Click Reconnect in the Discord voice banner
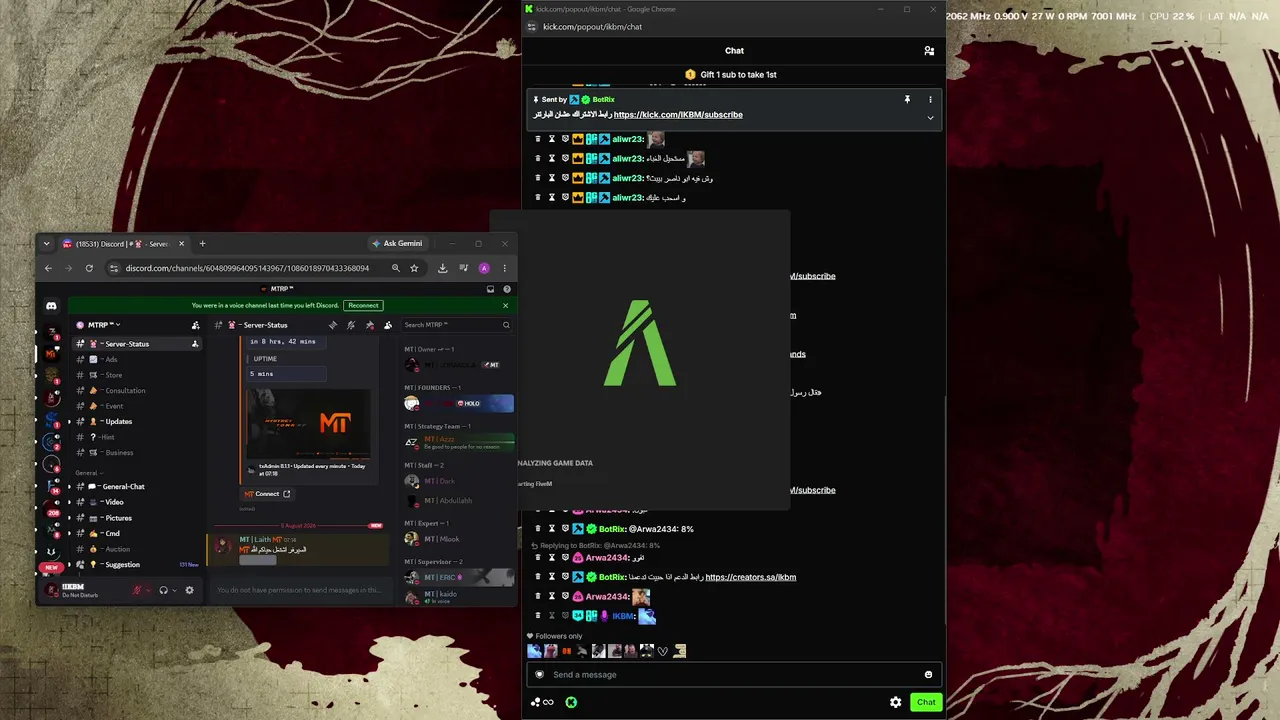 click(363, 305)
